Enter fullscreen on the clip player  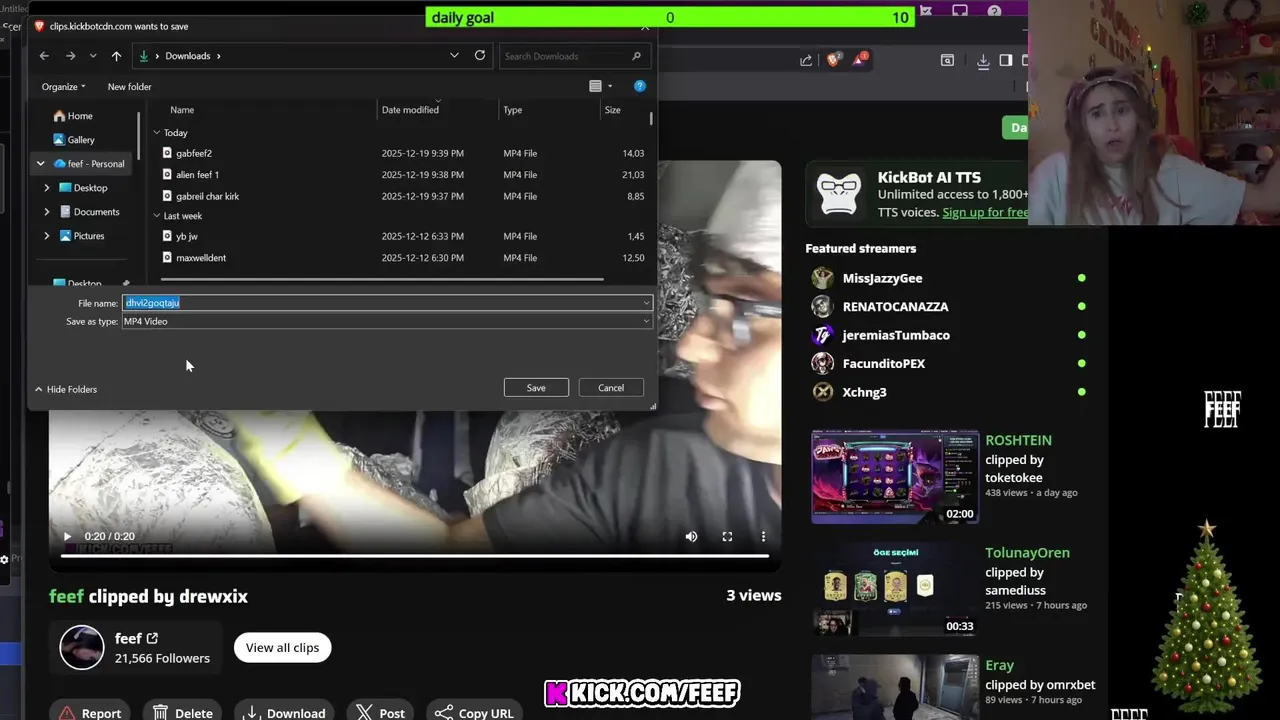727,537
